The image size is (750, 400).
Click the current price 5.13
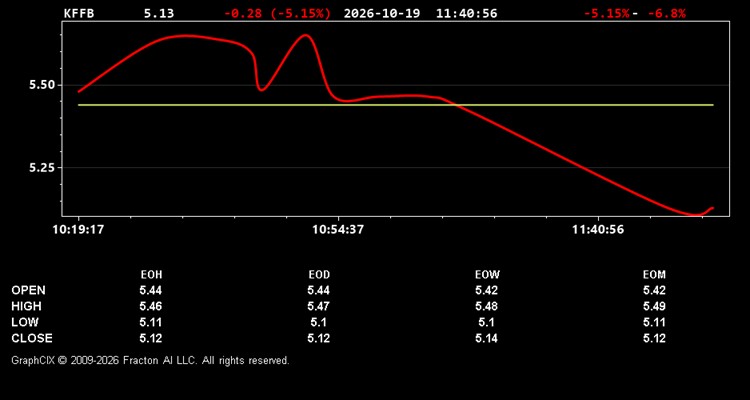point(159,13)
